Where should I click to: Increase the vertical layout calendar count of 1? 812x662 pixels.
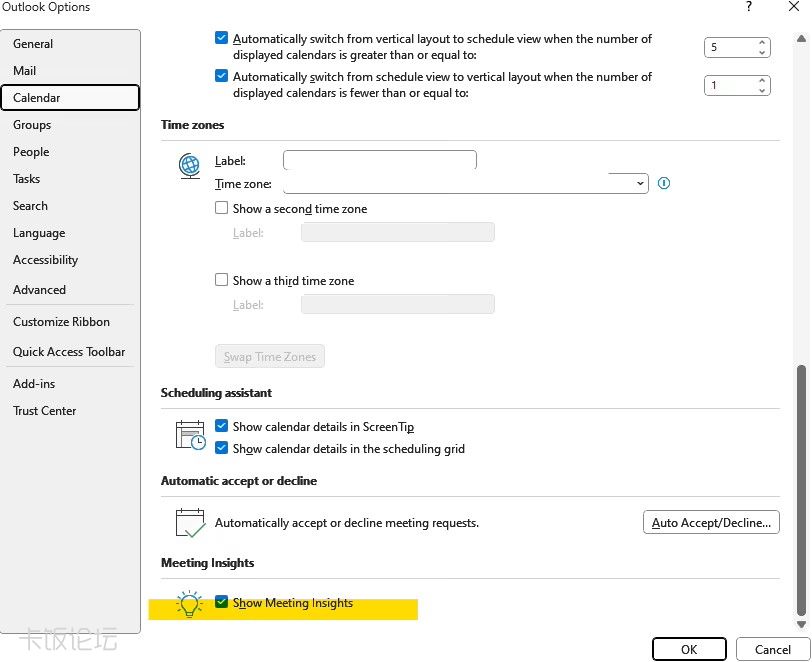click(x=762, y=80)
